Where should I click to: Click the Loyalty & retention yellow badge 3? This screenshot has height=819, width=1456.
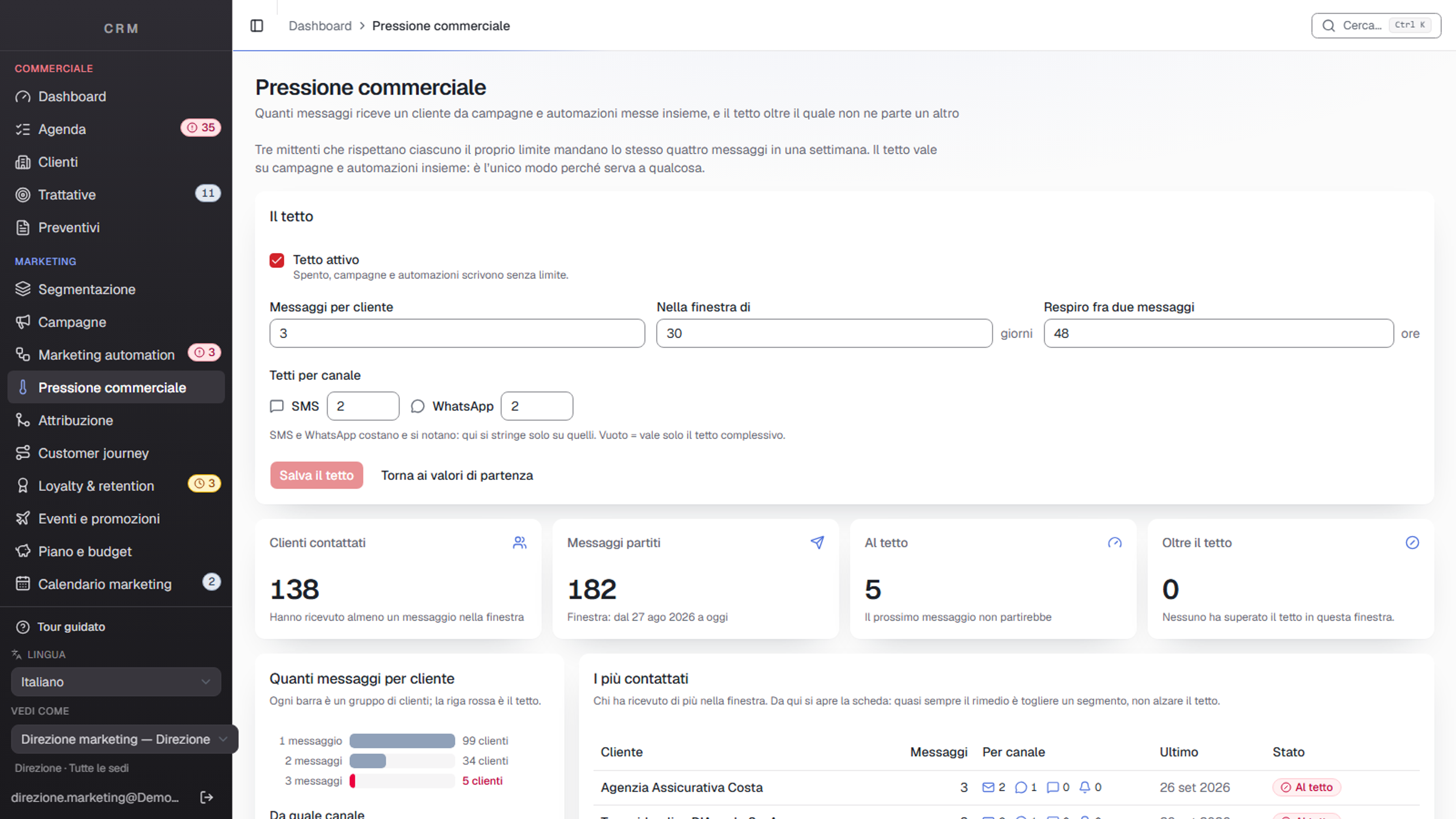coord(204,484)
